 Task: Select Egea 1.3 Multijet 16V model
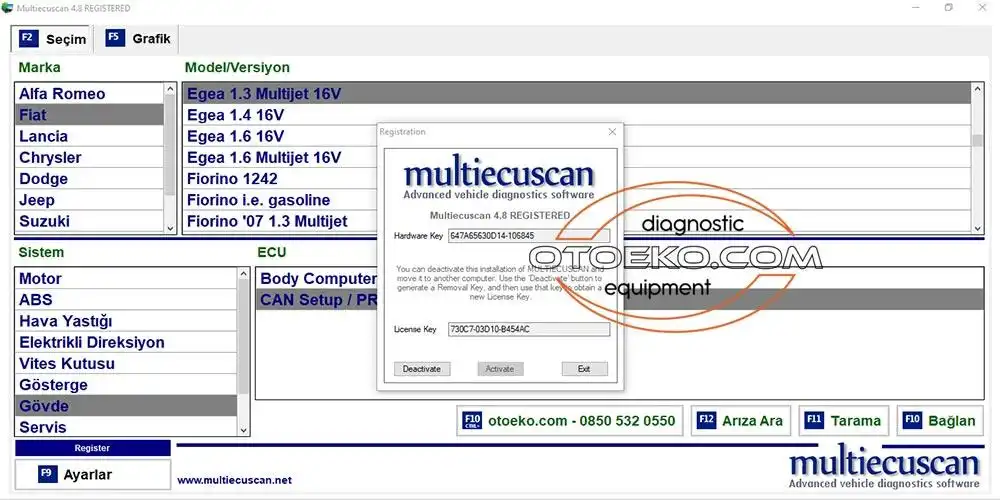click(x=577, y=94)
